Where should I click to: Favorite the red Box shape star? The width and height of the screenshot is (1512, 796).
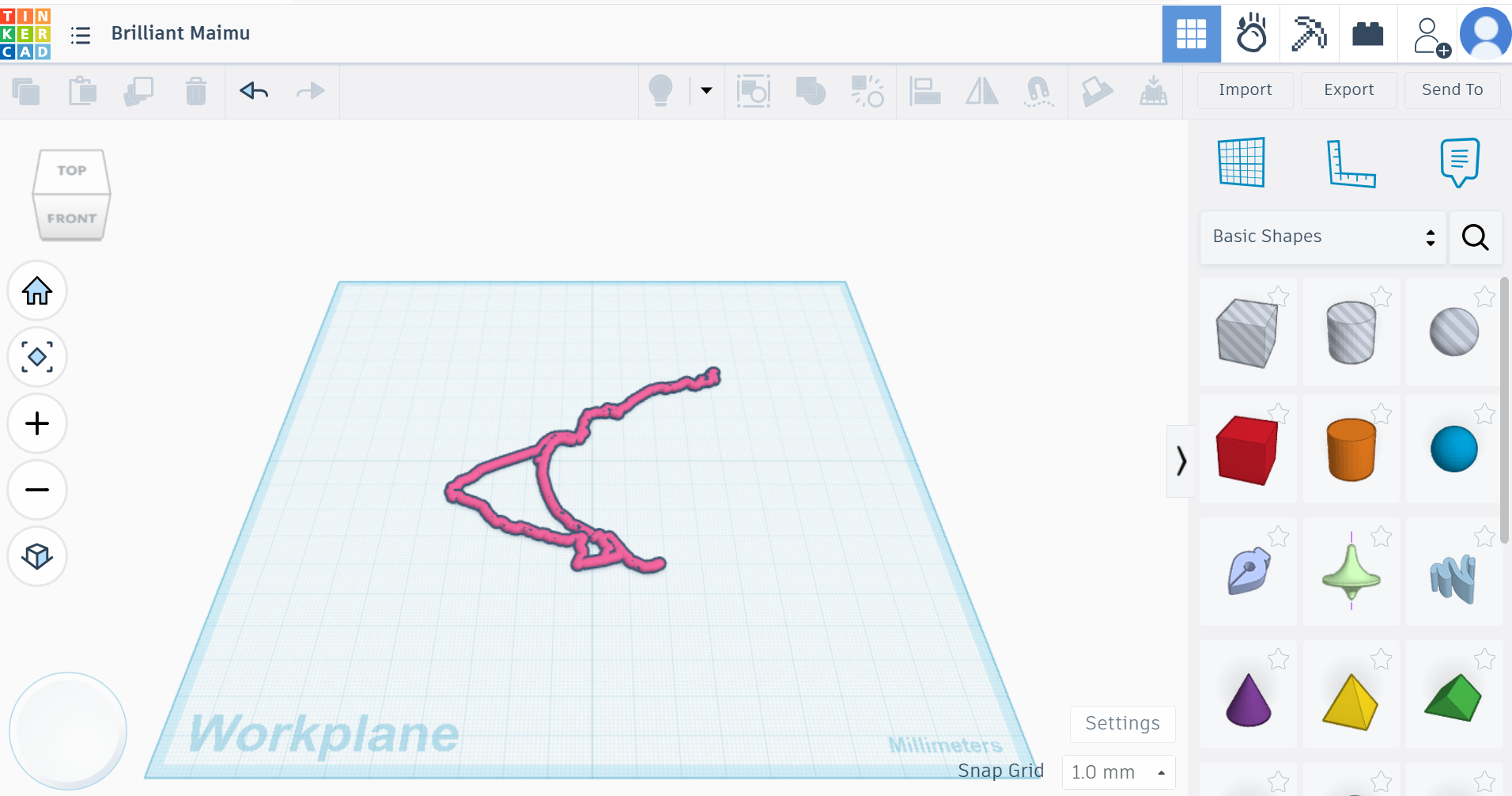pos(1279,413)
